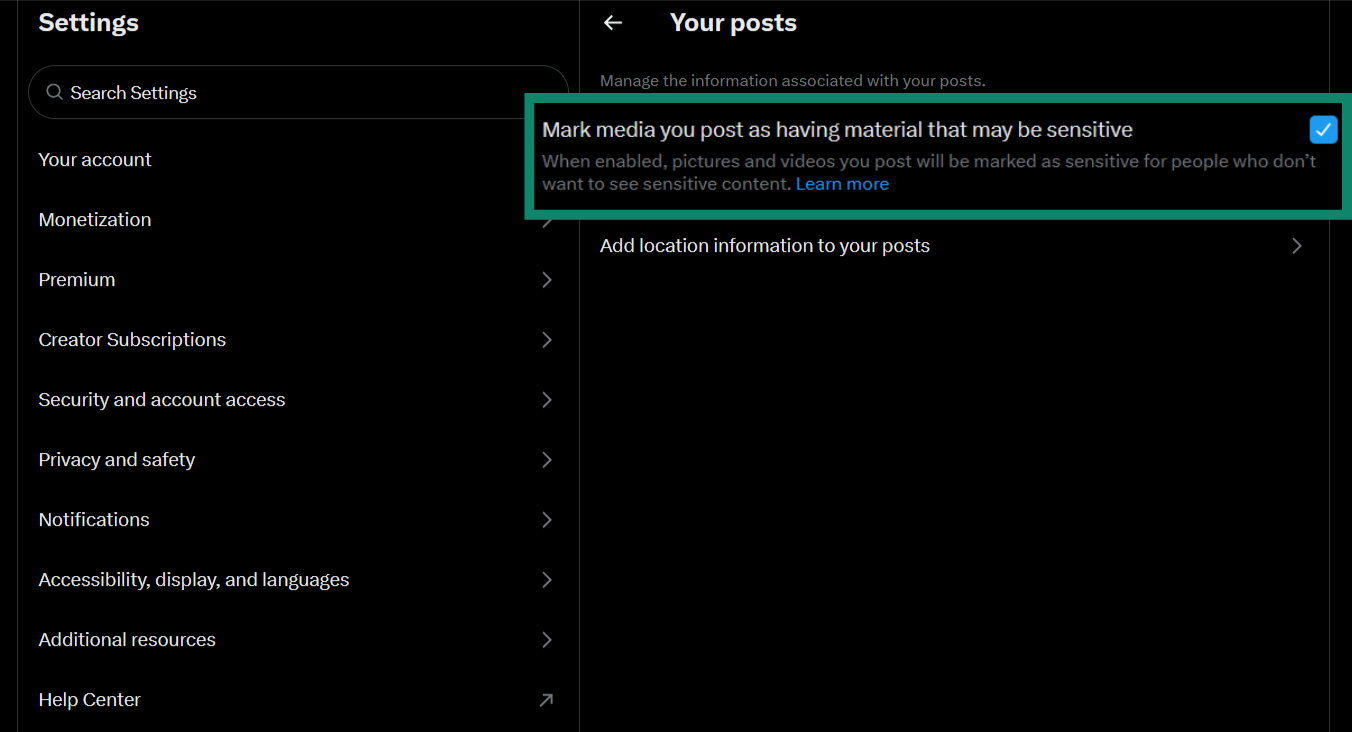
Task: Click the arrow next to Creator Subscriptions
Action: (547, 340)
